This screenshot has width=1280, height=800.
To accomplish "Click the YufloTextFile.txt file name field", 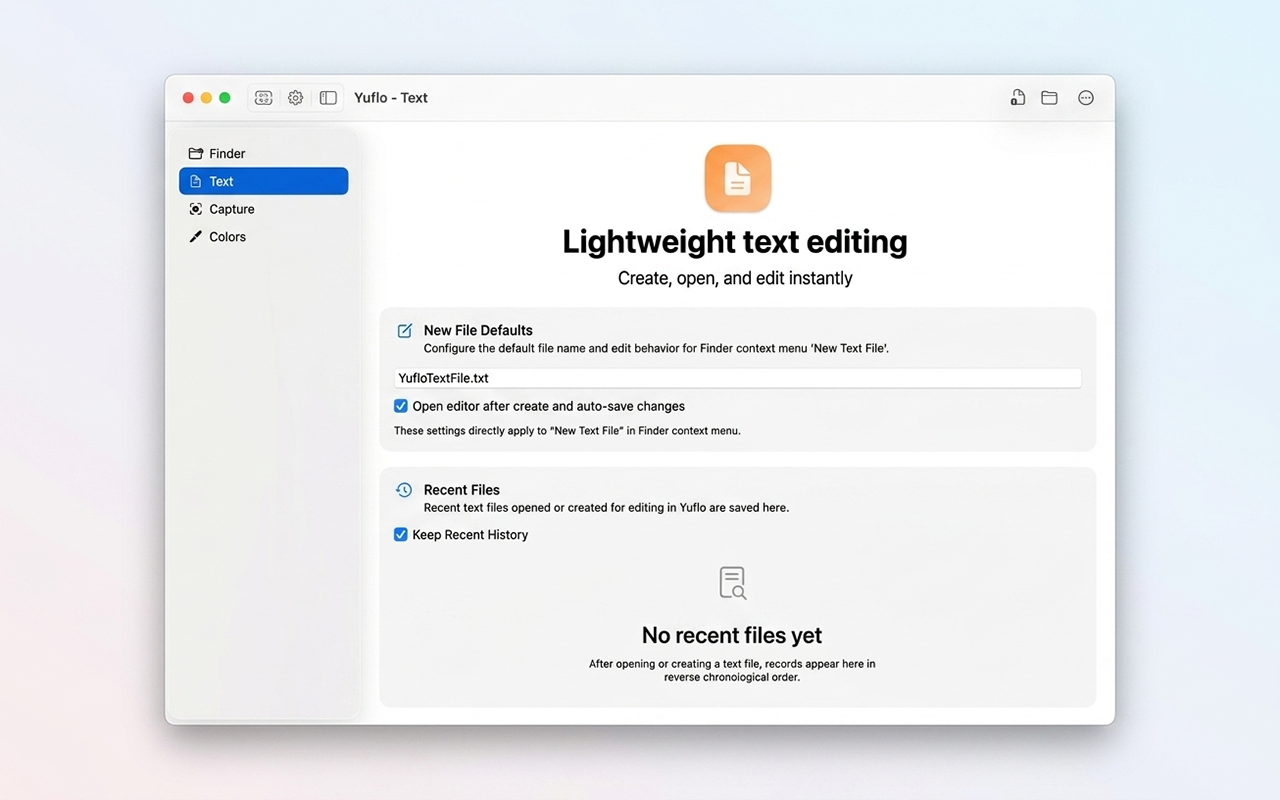I will coord(738,378).
